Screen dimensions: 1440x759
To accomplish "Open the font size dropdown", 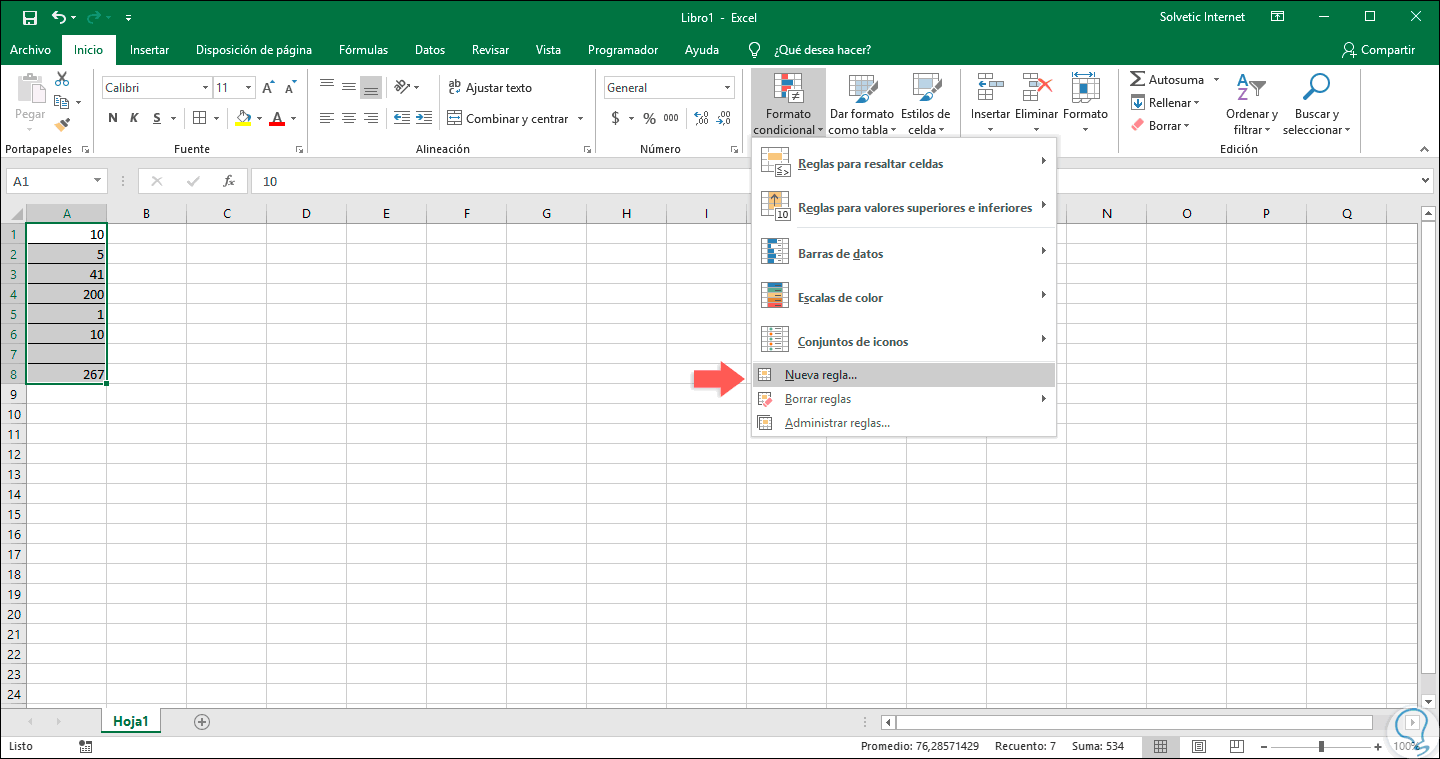I will click(248, 88).
